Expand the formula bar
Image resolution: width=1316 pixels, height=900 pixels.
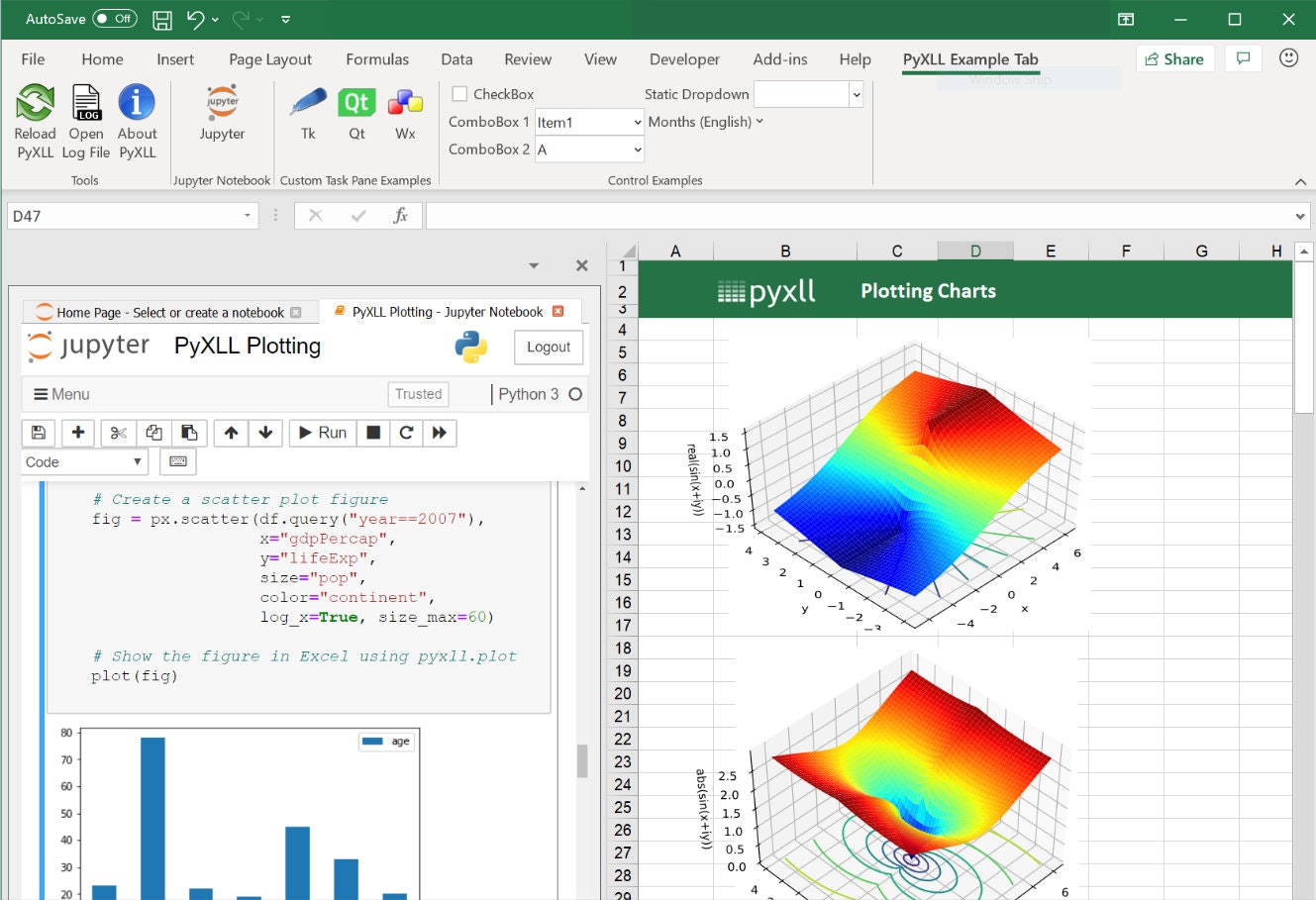coord(1300,216)
